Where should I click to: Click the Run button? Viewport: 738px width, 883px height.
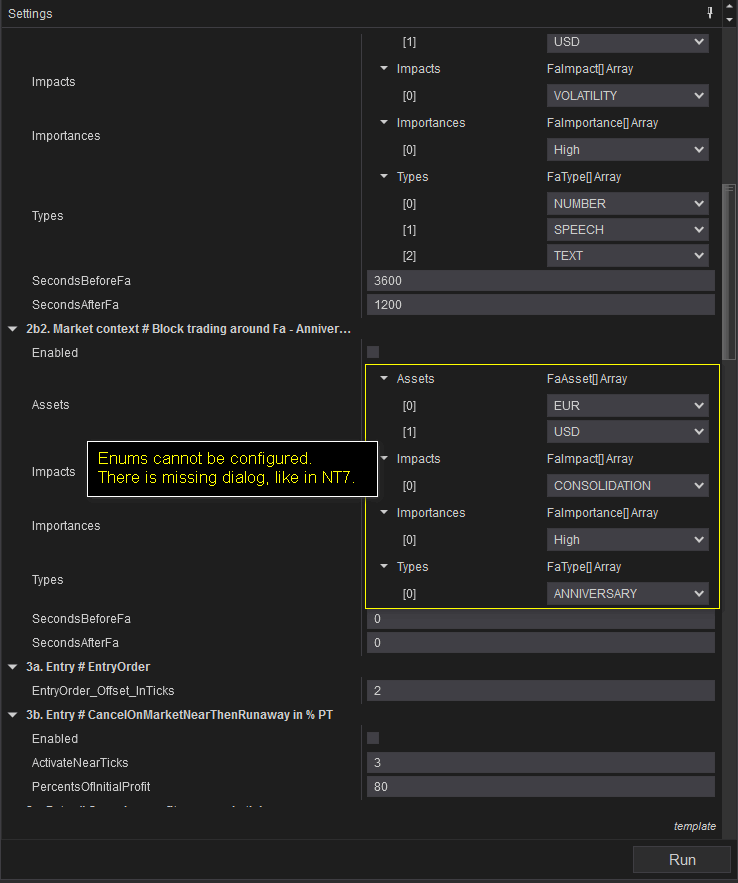pyautogui.click(x=682, y=859)
